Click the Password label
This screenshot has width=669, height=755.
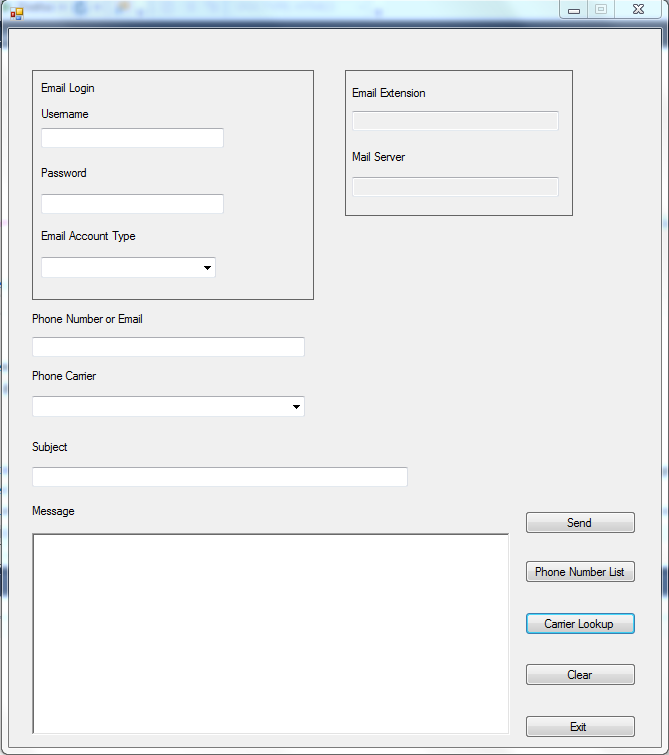(x=64, y=173)
